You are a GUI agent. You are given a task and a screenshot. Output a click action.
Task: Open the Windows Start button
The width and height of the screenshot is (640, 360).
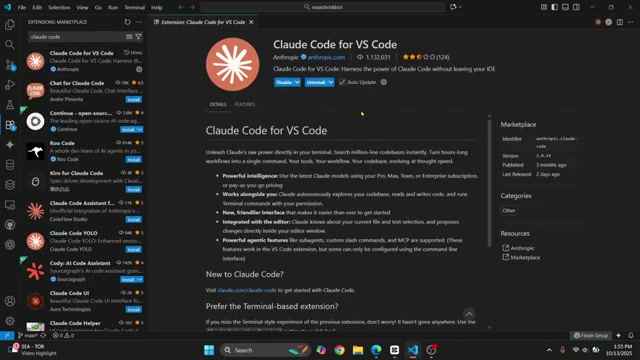[x=209, y=350]
